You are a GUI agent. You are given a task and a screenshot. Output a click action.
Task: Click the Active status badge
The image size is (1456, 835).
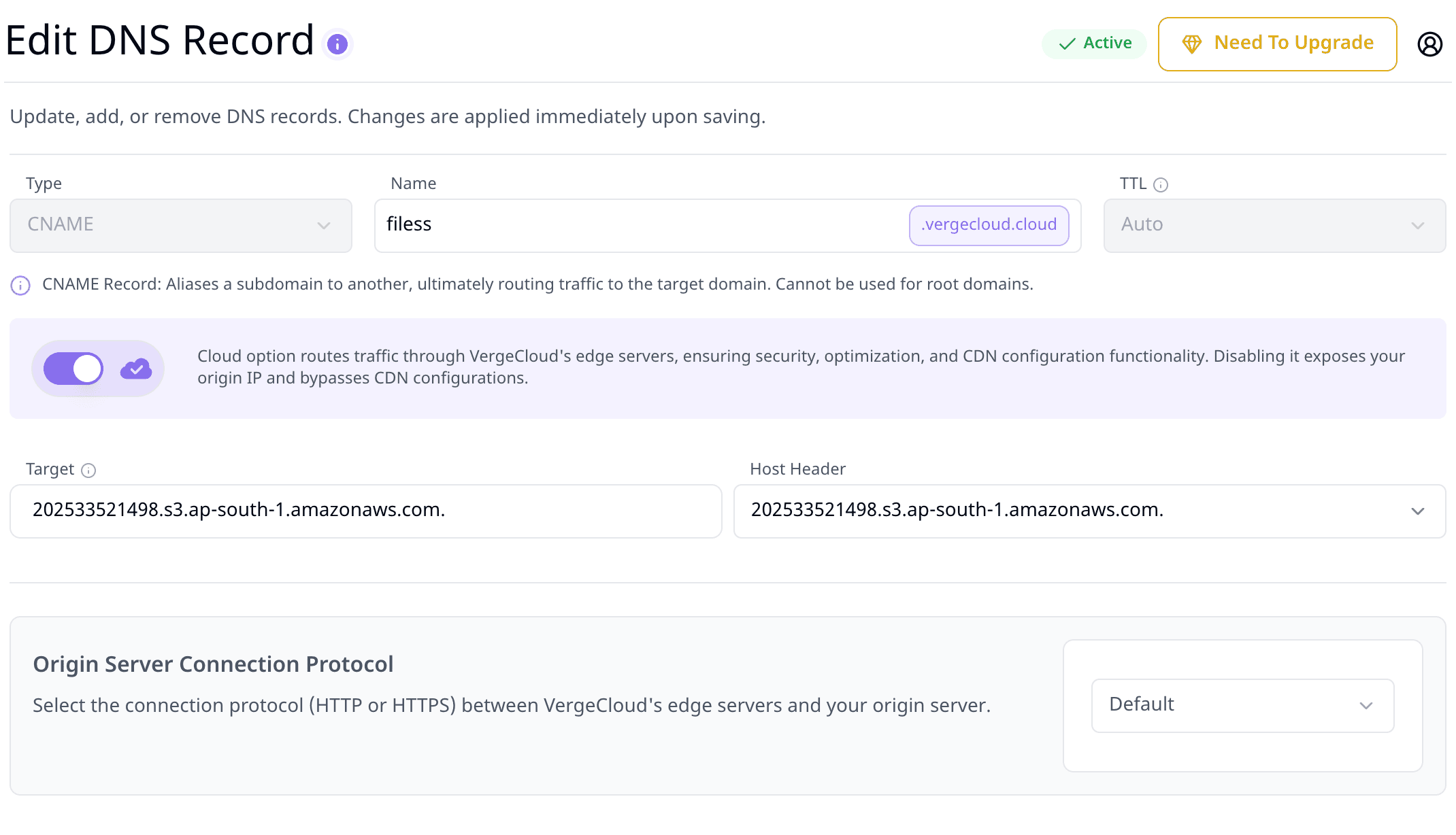pyautogui.click(x=1094, y=44)
